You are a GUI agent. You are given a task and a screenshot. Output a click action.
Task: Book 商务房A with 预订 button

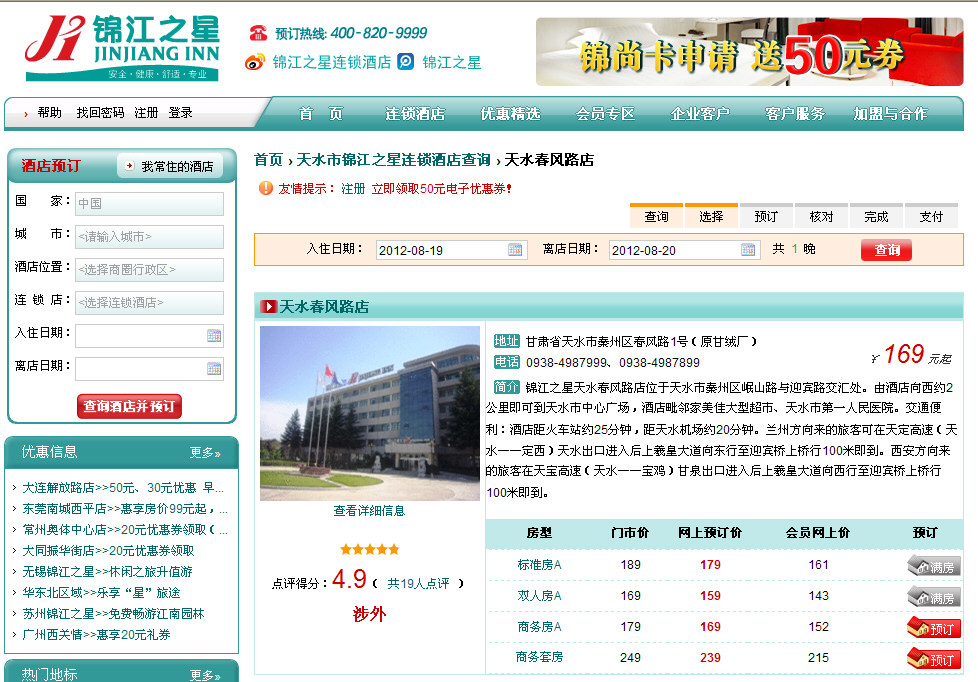933,628
